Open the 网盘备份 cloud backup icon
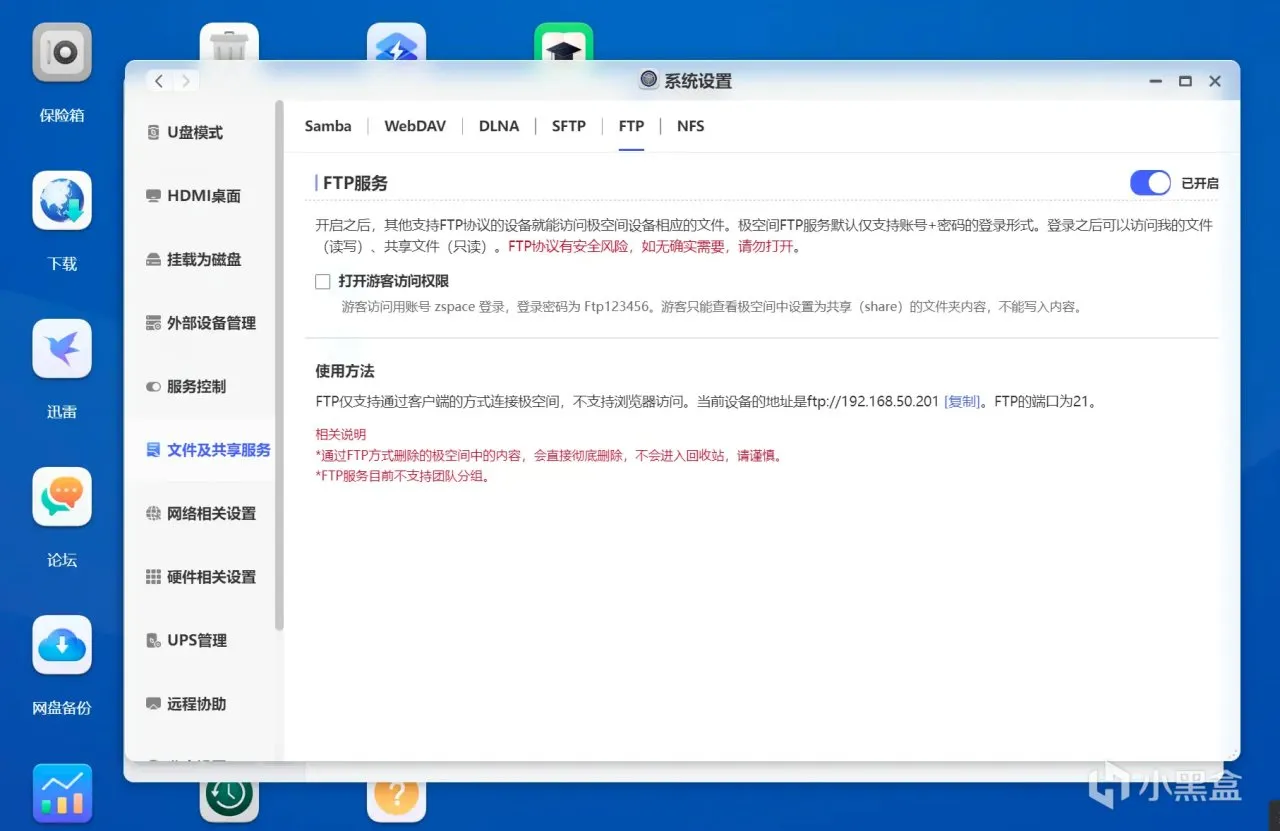 (62, 645)
